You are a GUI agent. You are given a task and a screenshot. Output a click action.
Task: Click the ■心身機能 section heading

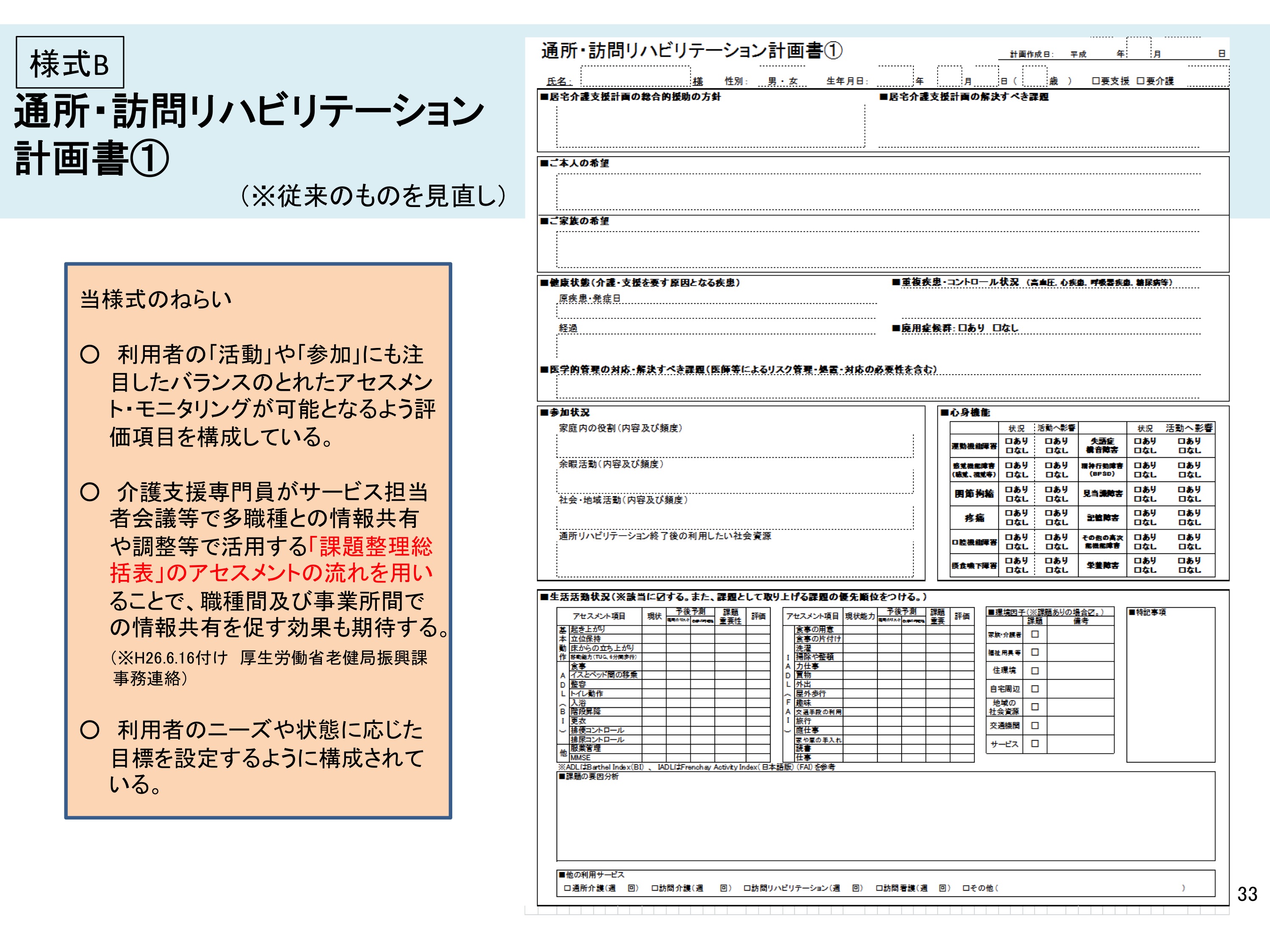pos(965,412)
